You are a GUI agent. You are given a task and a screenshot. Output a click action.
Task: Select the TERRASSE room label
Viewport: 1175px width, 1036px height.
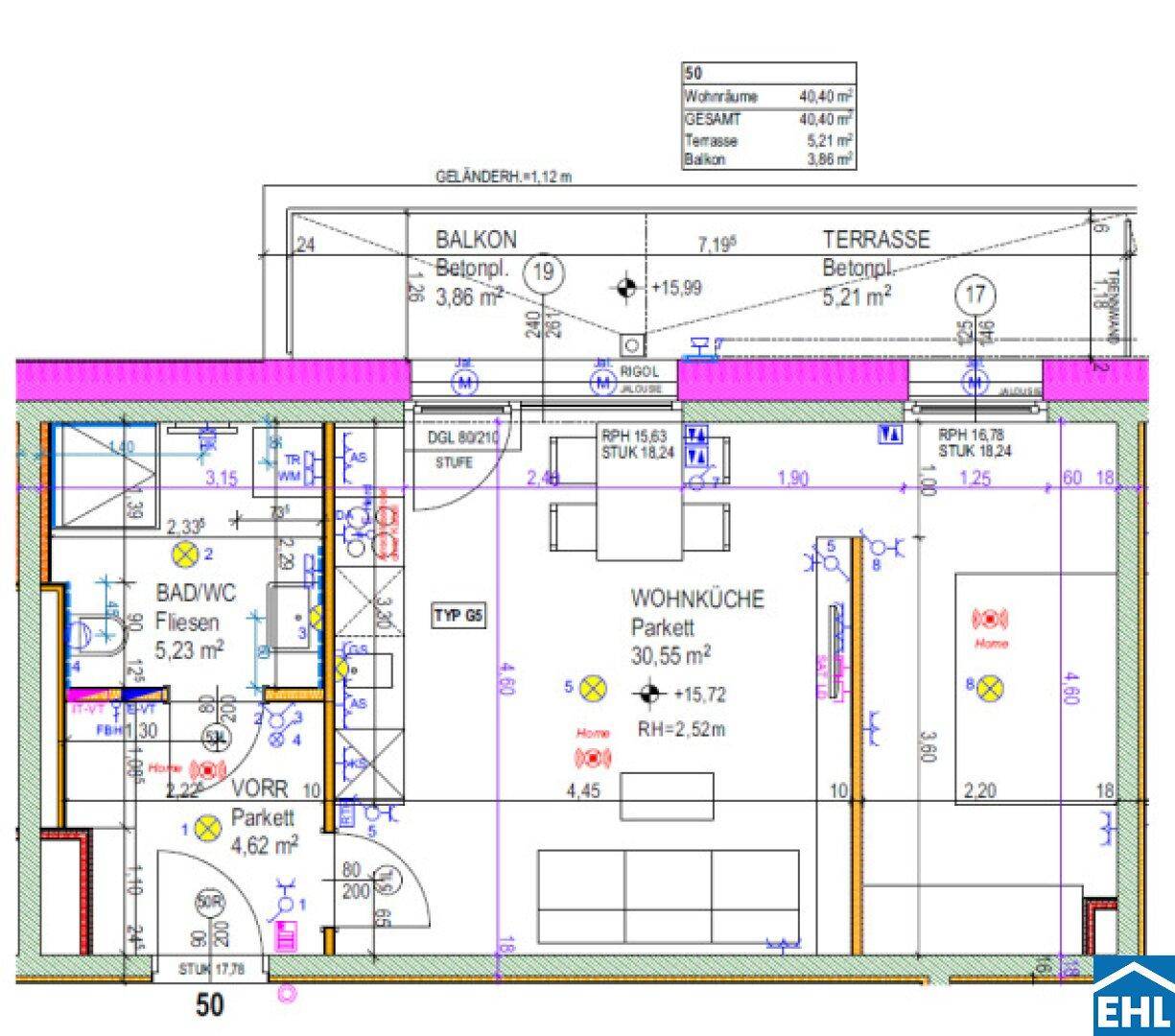[876, 240]
